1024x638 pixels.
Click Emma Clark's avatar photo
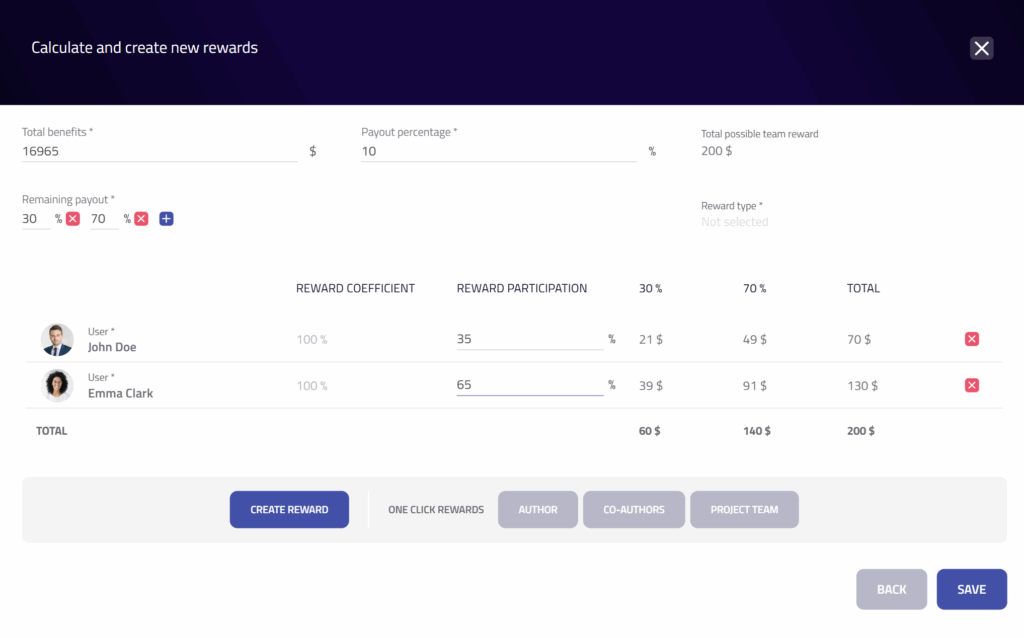(x=57, y=386)
